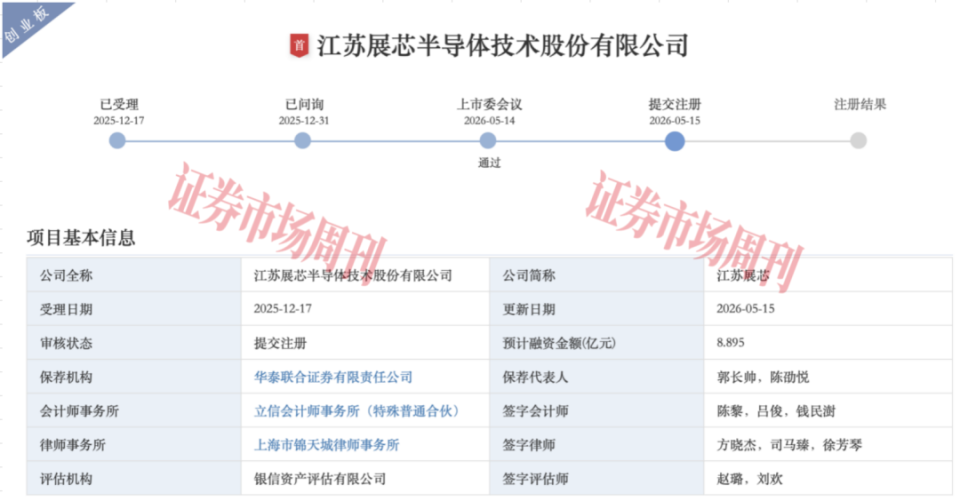960x501 pixels.
Task: Select the 提交注册 active timeline node
Action: [x=675, y=141]
